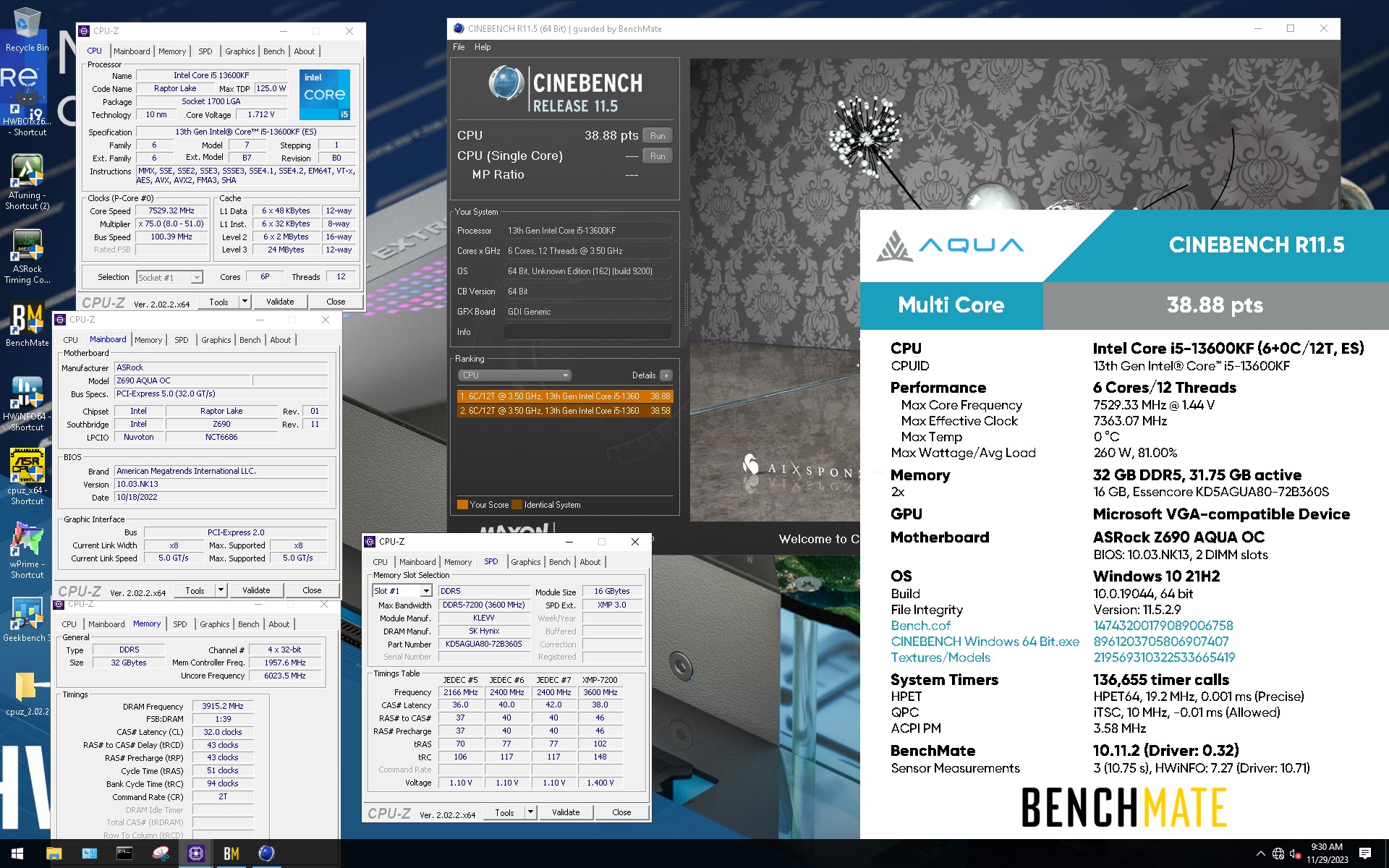This screenshot has width=1389, height=868.
Task: Click Tools button in SPD CPU-Z window
Action: (504, 812)
